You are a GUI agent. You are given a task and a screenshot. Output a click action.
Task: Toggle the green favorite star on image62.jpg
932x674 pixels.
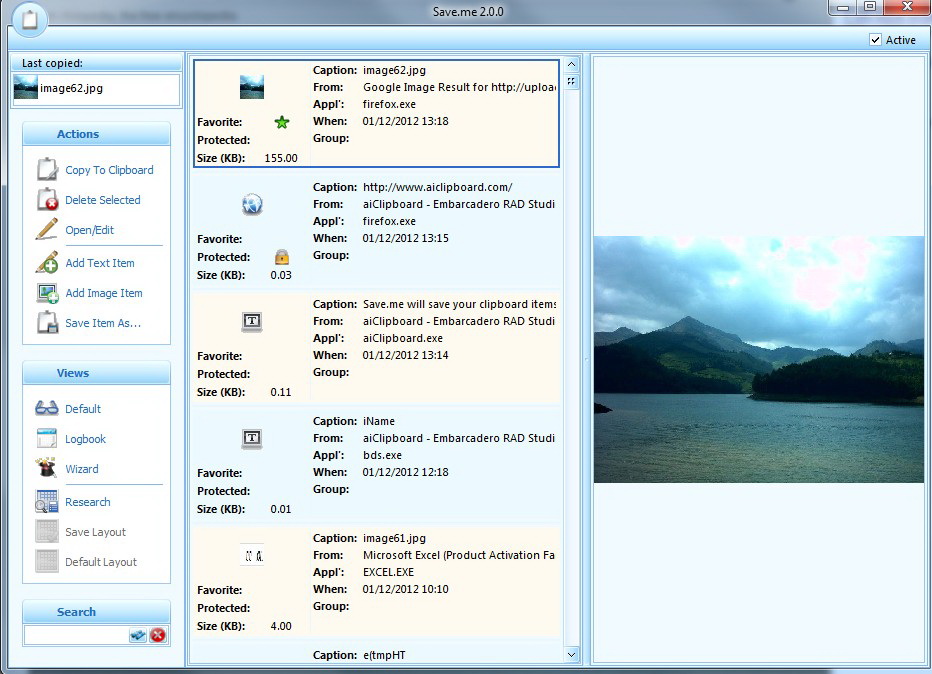tap(281, 122)
